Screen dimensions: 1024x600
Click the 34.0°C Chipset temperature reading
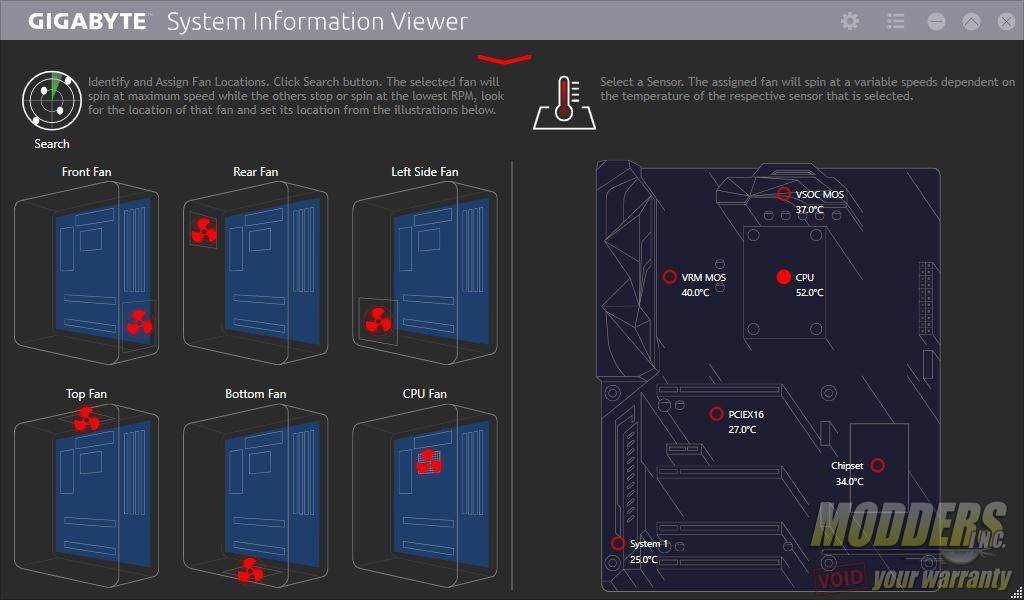click(x=849, y=481)
